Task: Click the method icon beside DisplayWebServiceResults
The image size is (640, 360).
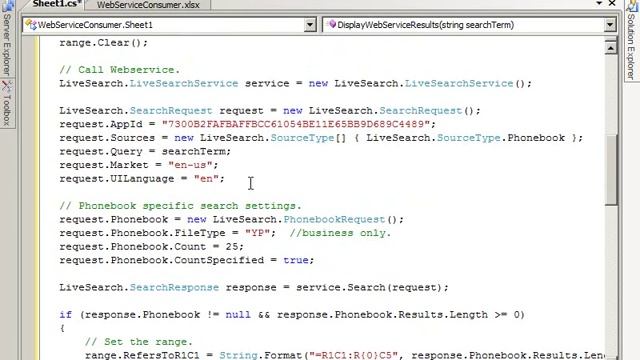Action: point(332,24)
